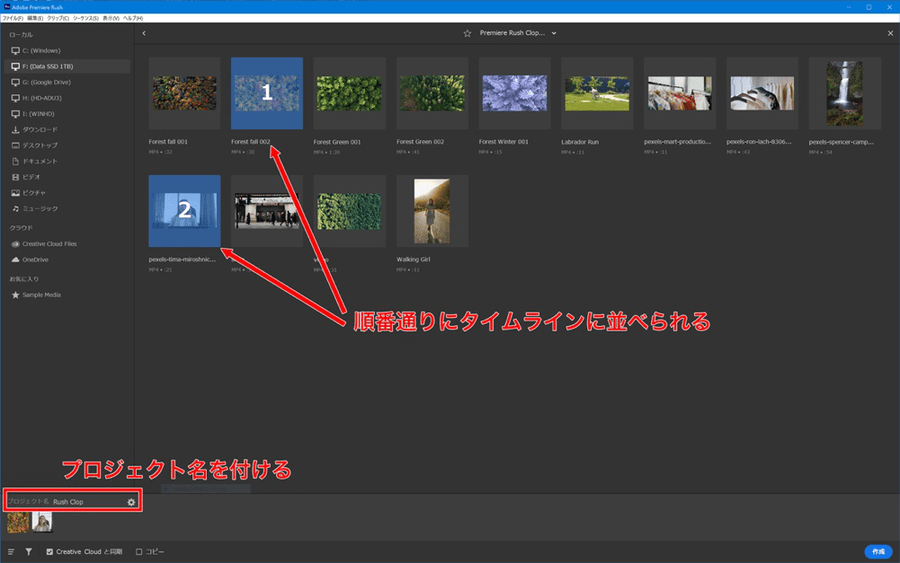Deselect the Forest fall 002 clip
This screenshot has height=563, width=900.
(266, 93)
